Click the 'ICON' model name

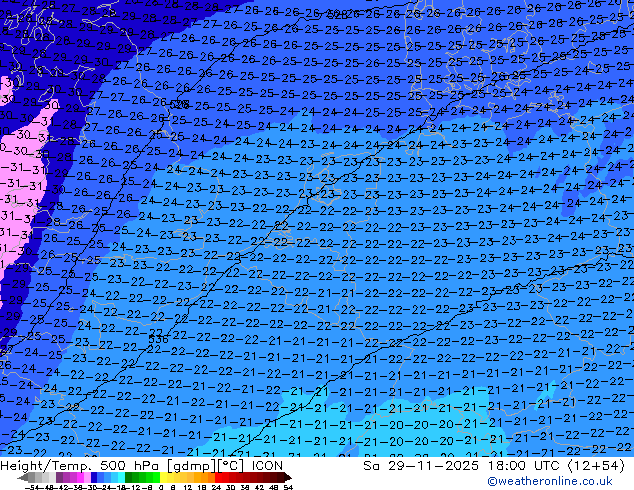click(x=267, y=466)
